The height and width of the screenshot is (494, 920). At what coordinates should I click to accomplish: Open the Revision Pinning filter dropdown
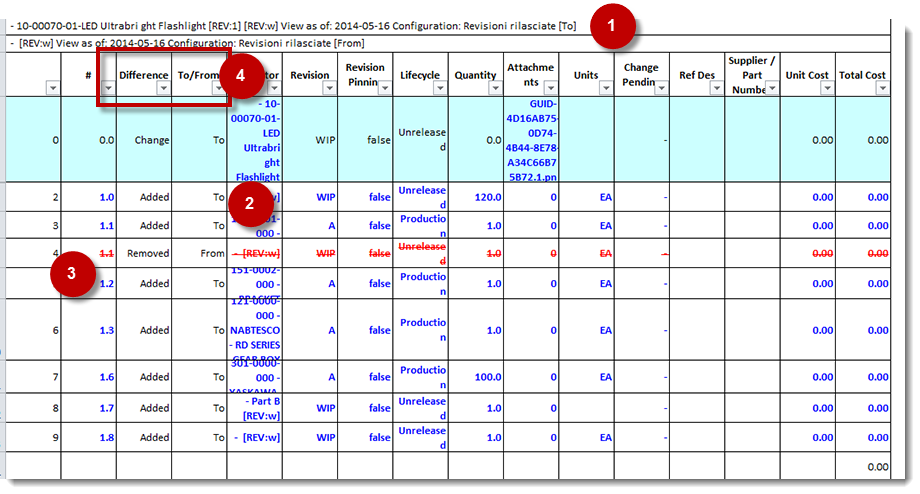tap(385, 88)
